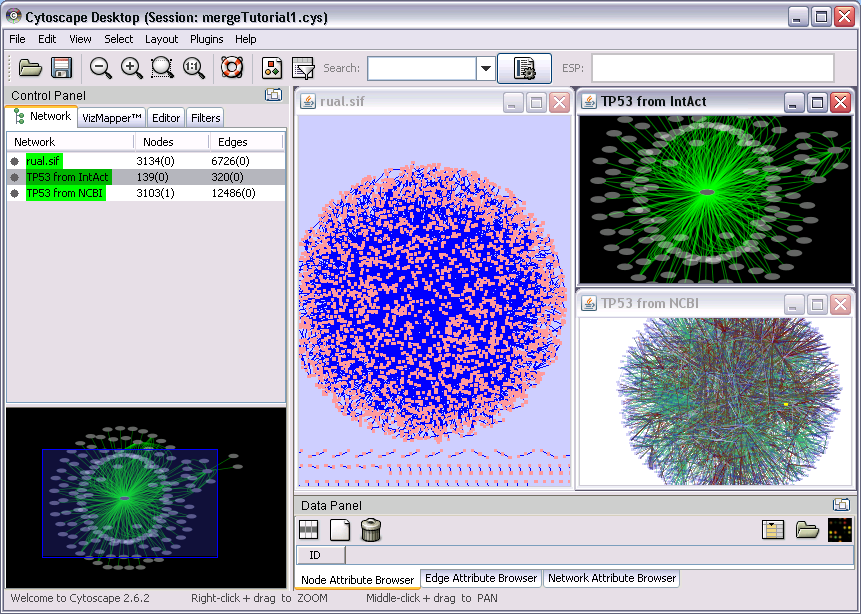The height and width of the screenshot is (614, 861).
Task: Open the Plugins menu
Action: pos(206,39)
